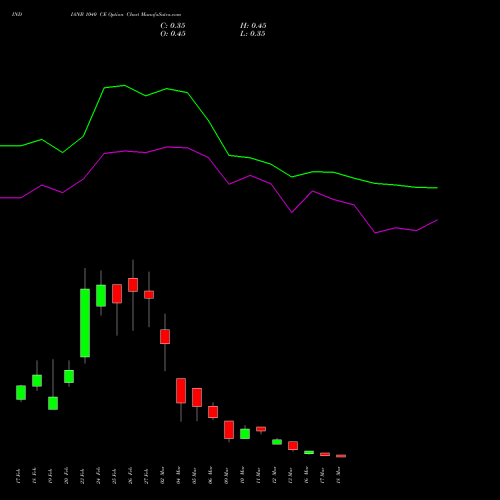Image resolution: width=500 pixels, height=500 pixels.
Task: Click the 20 Feb date label
Action: 66,476
